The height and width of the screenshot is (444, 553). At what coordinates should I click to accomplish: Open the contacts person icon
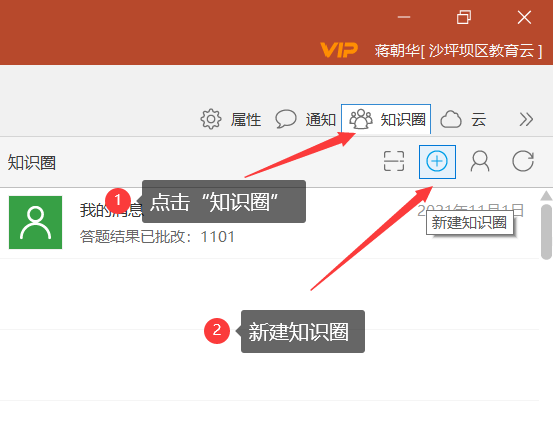tap(480, 162)
